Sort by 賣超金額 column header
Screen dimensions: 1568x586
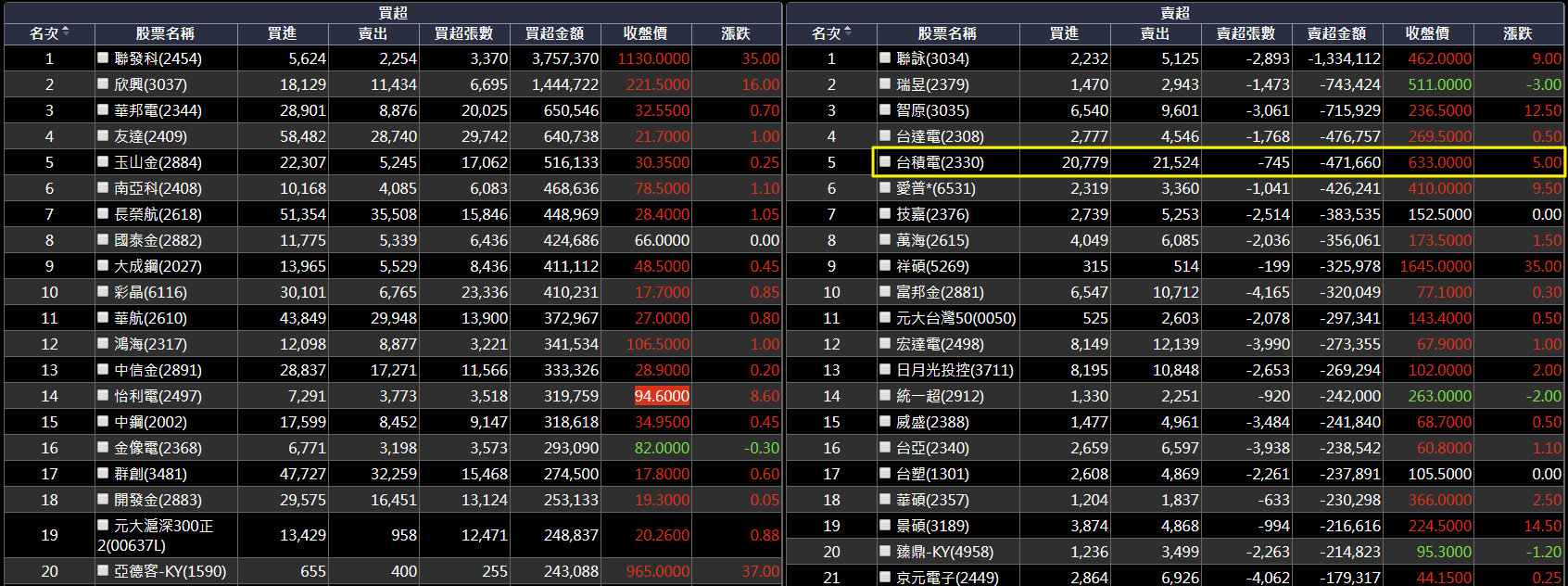click(x=1336, y=33)
